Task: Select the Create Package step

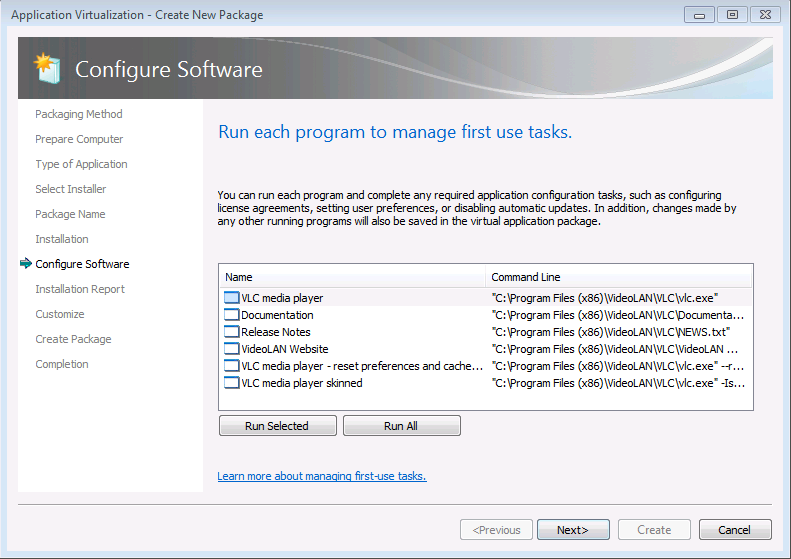Action: pyautogui.click(x=73, y=339)
